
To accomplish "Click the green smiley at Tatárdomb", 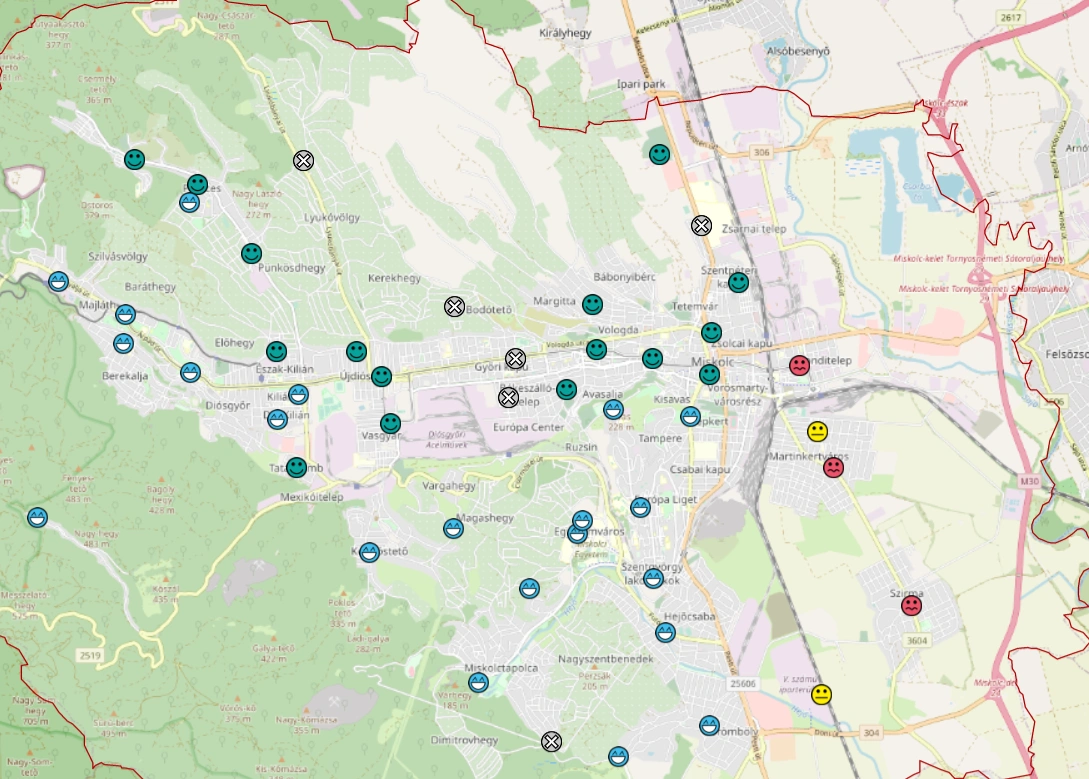I will click(x=296, y=467).
